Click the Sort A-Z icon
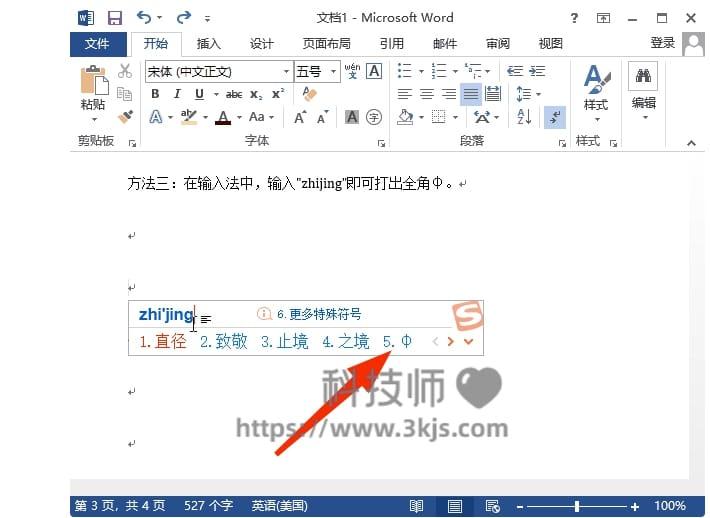This screenshot has width=710, height=518. point(524,117)
